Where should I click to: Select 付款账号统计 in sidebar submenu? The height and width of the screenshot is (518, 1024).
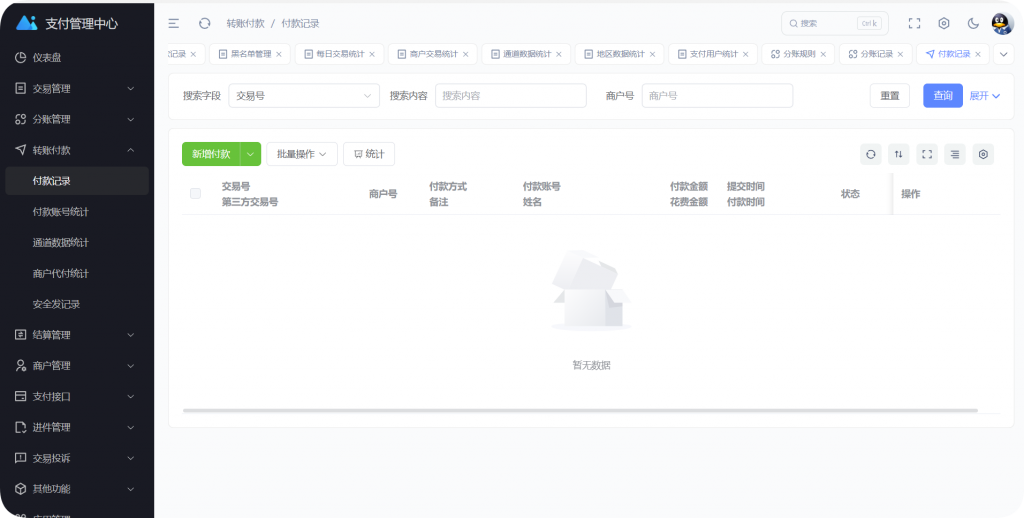click(x=77, y=212)
